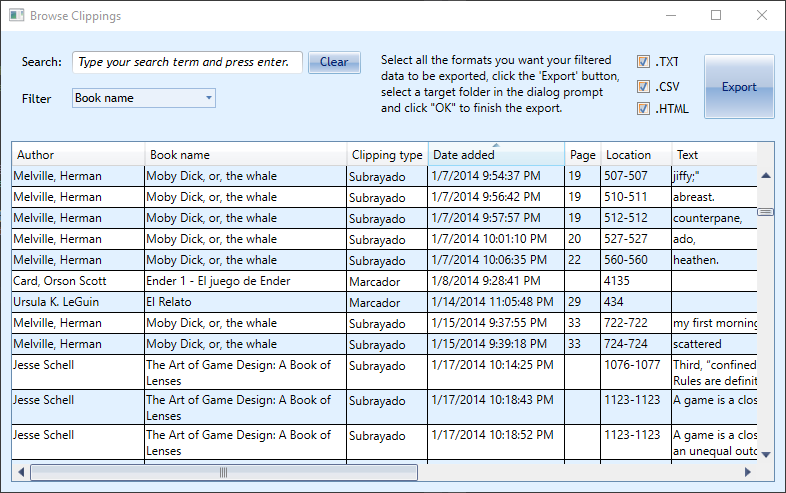Image resolution: width=786 pixels, height=493 pixels.
Task: Select row dated 1/17/2014 10:18:43 PM
Action: [x=384, y=407]
